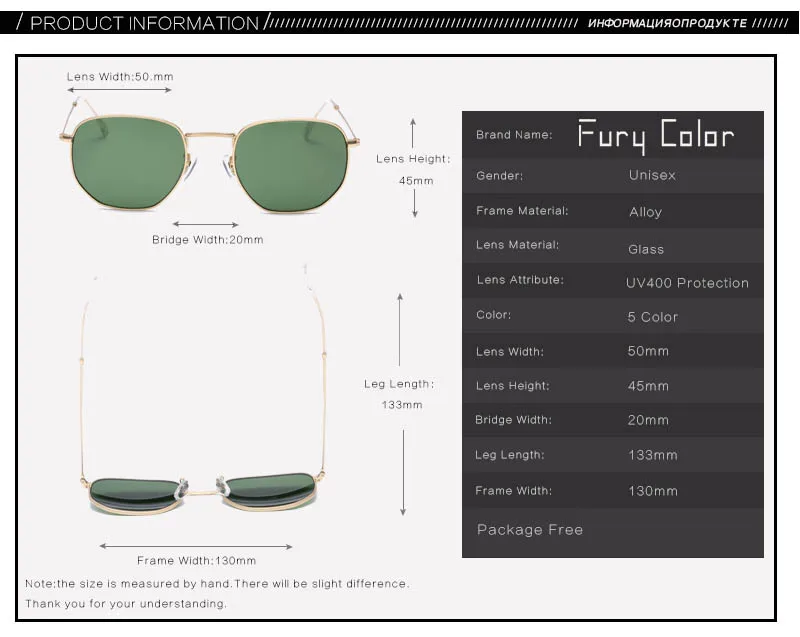Click 'Thank you for your understanding.' text

126,604
